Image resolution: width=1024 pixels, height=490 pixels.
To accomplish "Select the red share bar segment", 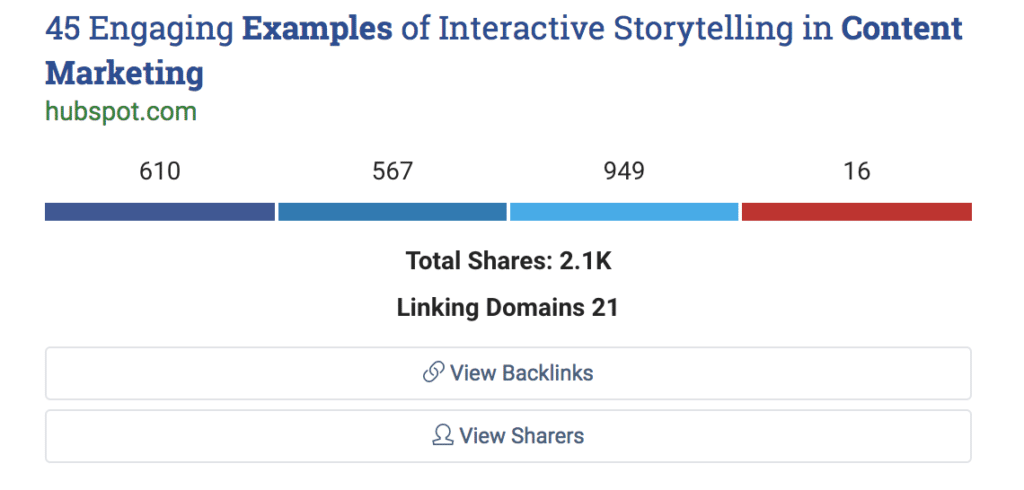I will pyautogui.click(x=857, y=212).
